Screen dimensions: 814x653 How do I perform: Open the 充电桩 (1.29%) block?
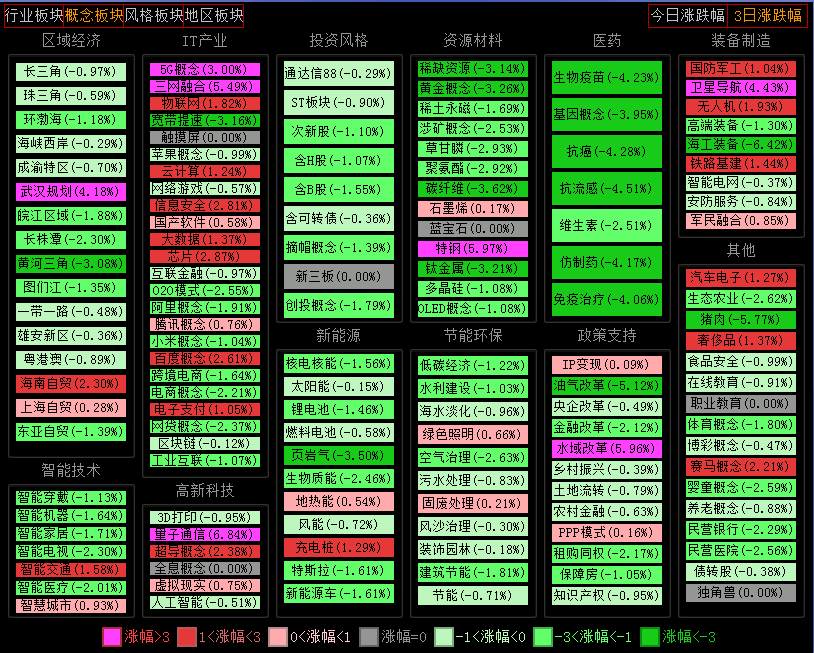pos(339,548)
